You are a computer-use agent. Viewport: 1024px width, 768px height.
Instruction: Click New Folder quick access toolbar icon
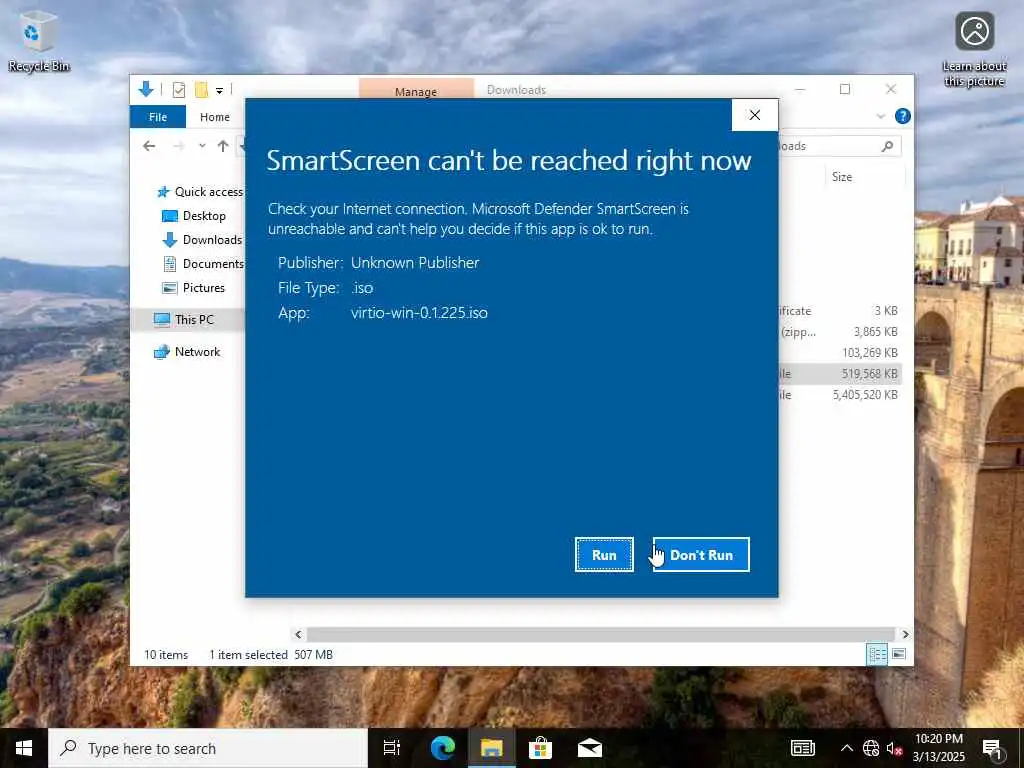pos(201,89)
